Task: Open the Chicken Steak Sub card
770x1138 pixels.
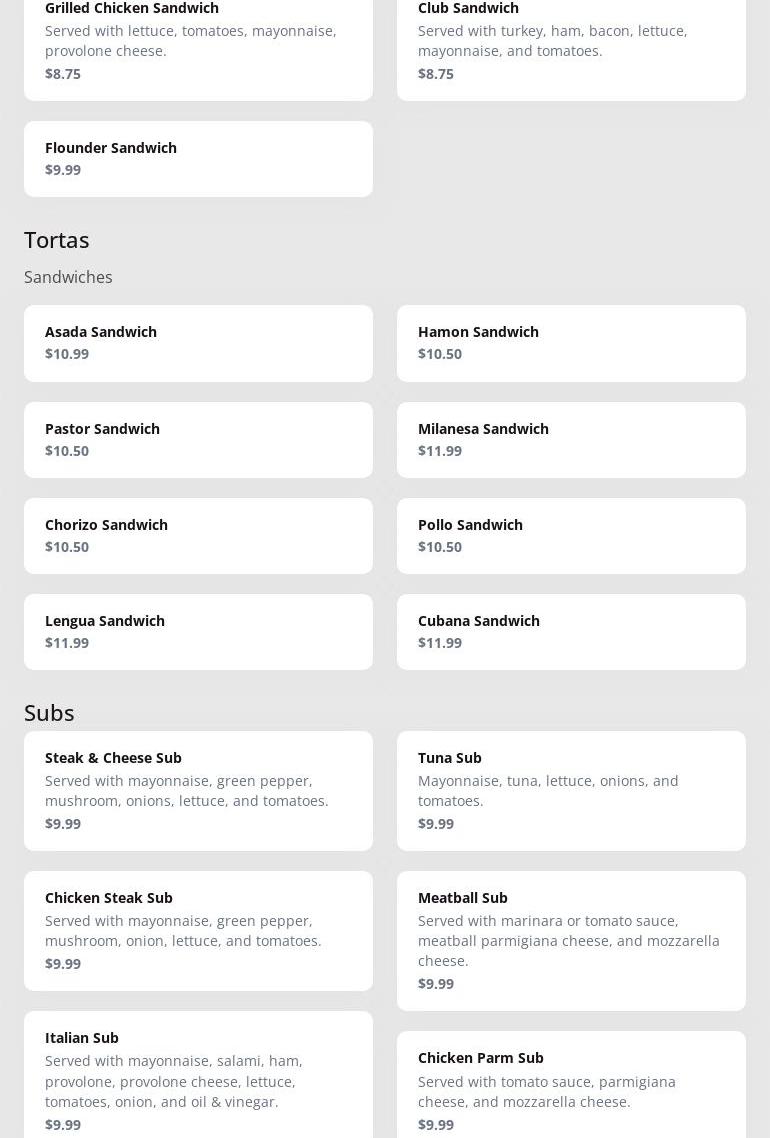Action: 198,930
